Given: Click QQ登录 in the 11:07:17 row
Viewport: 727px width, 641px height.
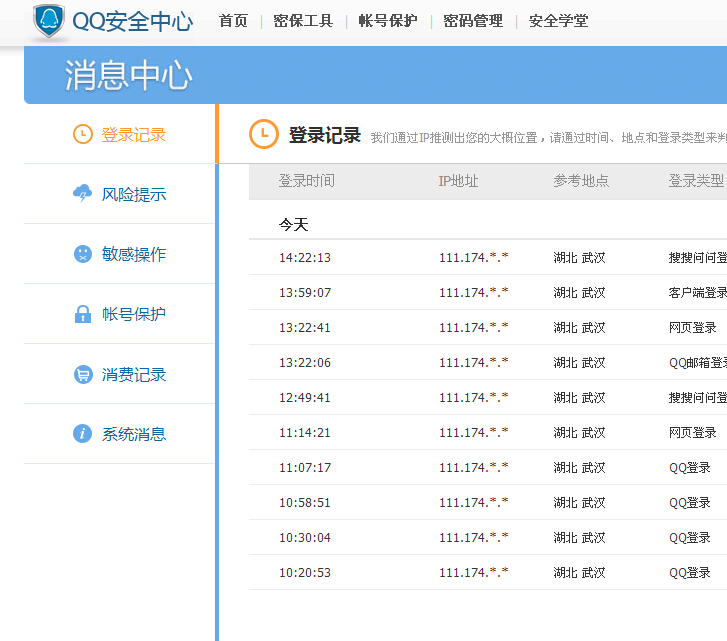Looking at the screenshot, I should 689,468.
